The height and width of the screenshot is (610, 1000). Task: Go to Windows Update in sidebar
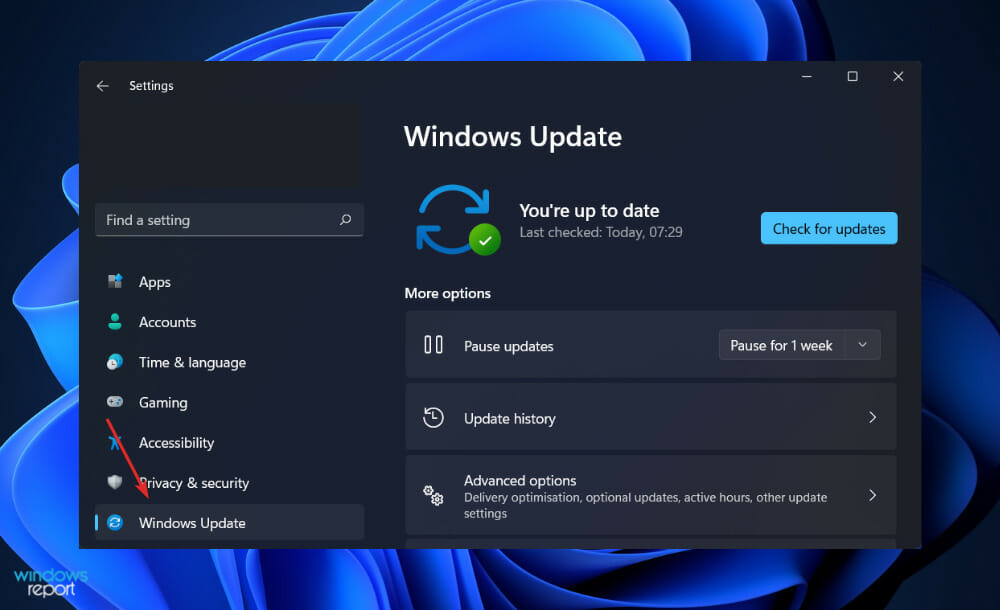(x=192, y=523)
